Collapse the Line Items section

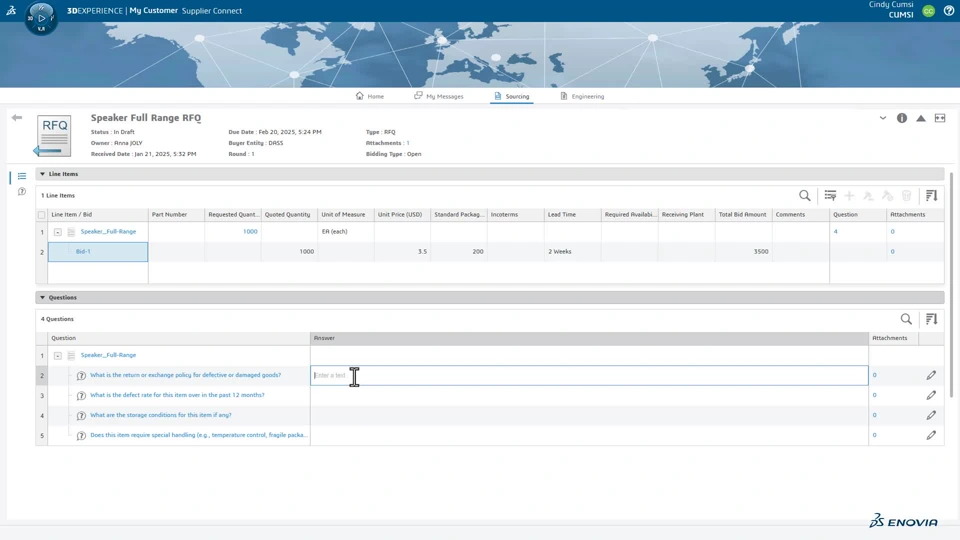tap(42, 174)
